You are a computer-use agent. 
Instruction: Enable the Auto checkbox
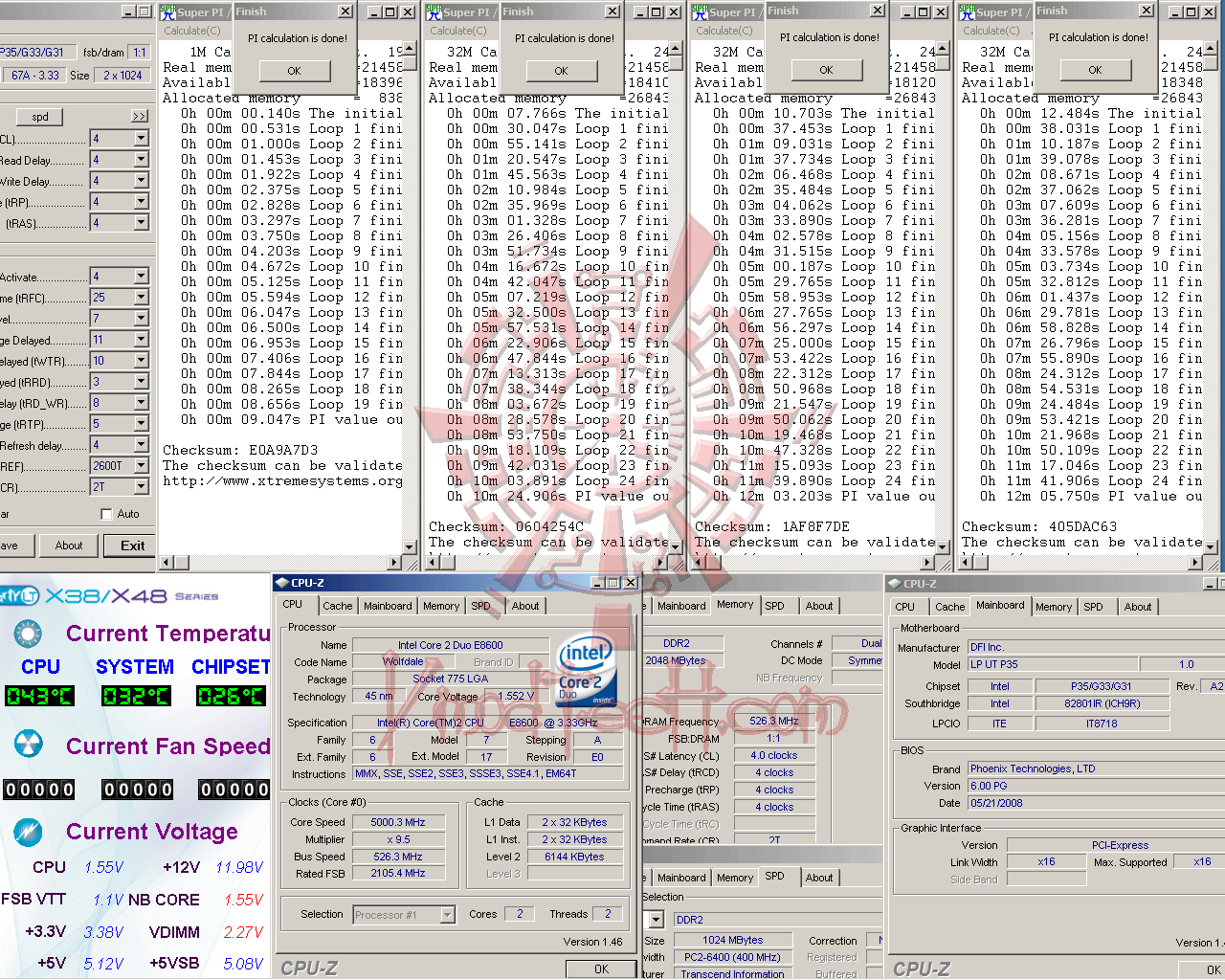click(106, 514)
